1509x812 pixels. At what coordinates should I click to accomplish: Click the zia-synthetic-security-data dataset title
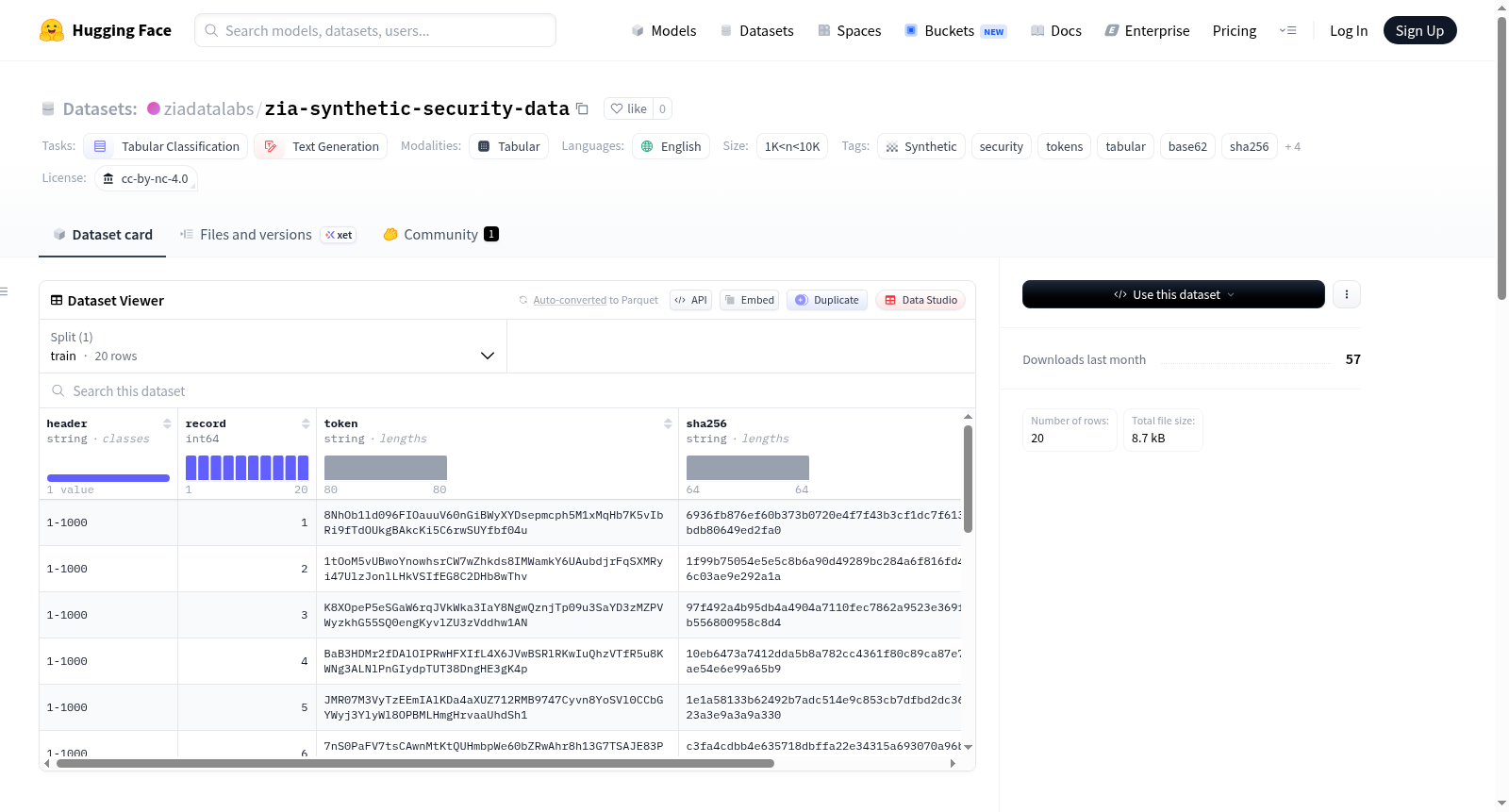417,108
